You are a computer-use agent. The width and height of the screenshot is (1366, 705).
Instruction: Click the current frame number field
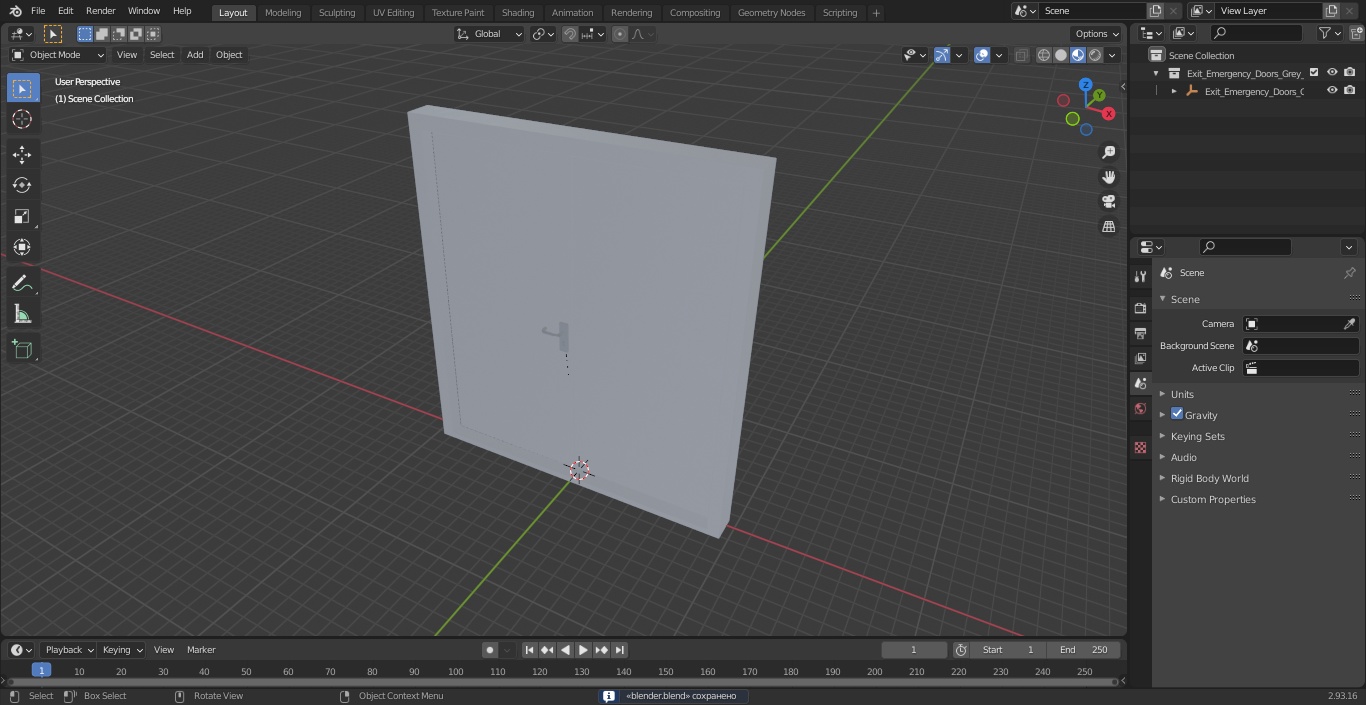point(914,650)
